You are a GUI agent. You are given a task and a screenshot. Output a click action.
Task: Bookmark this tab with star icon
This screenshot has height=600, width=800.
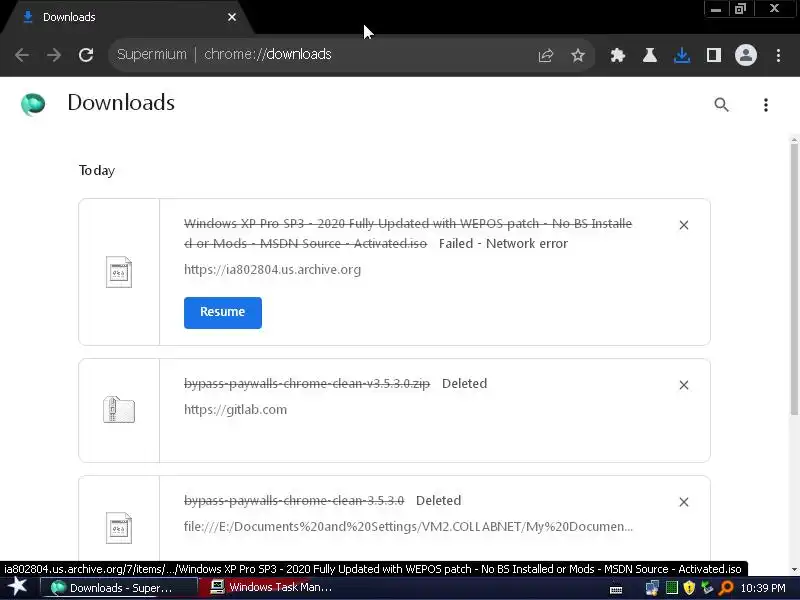[x=578, y=55]
